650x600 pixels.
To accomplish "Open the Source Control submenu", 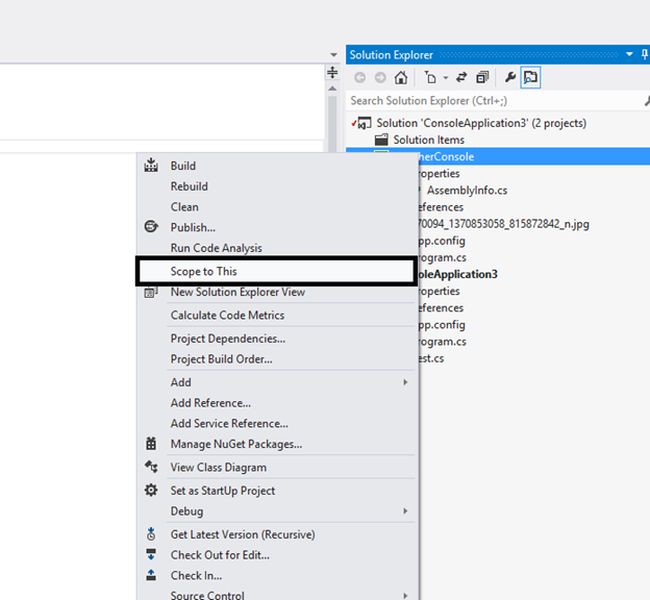I will 277,595.
